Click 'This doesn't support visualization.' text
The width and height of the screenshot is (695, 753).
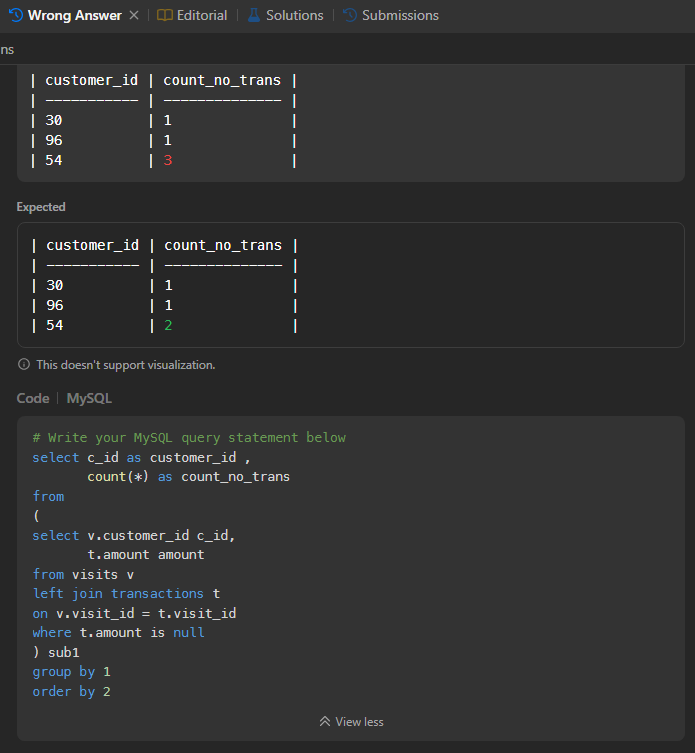point(126,364)
